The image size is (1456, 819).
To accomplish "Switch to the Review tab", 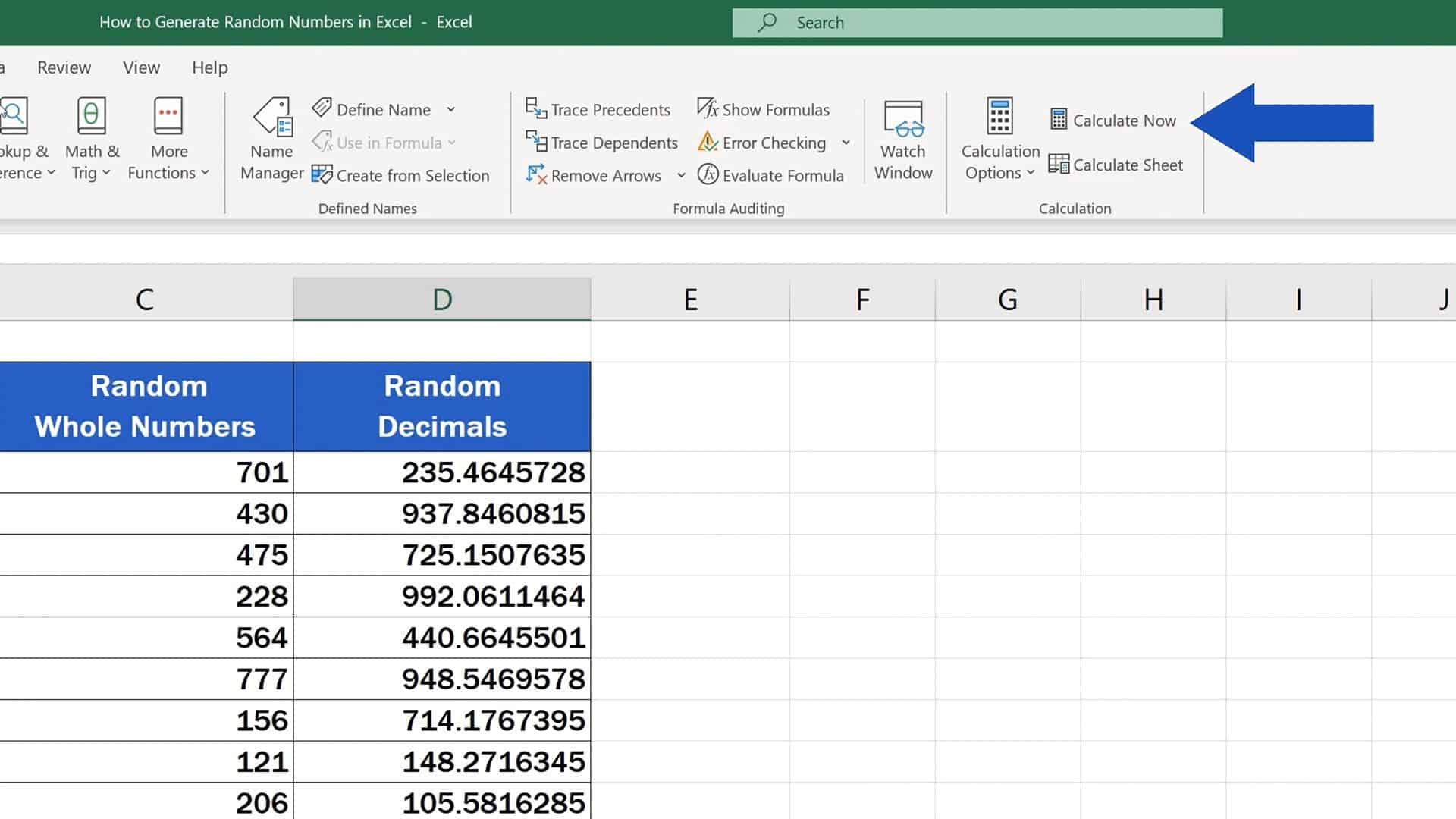I will pos(64,67).
